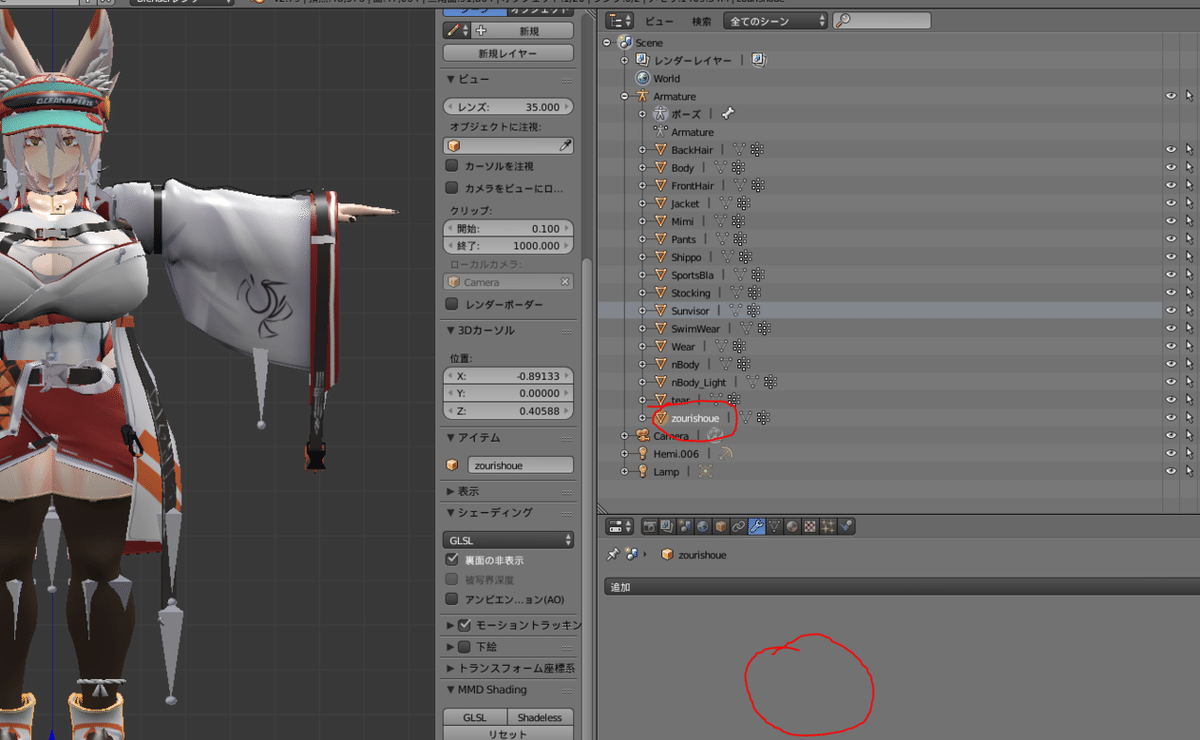Screen dimensions: 1200x740
Task: Collapse the 3Dカーソル panel header
Action: 509,330
